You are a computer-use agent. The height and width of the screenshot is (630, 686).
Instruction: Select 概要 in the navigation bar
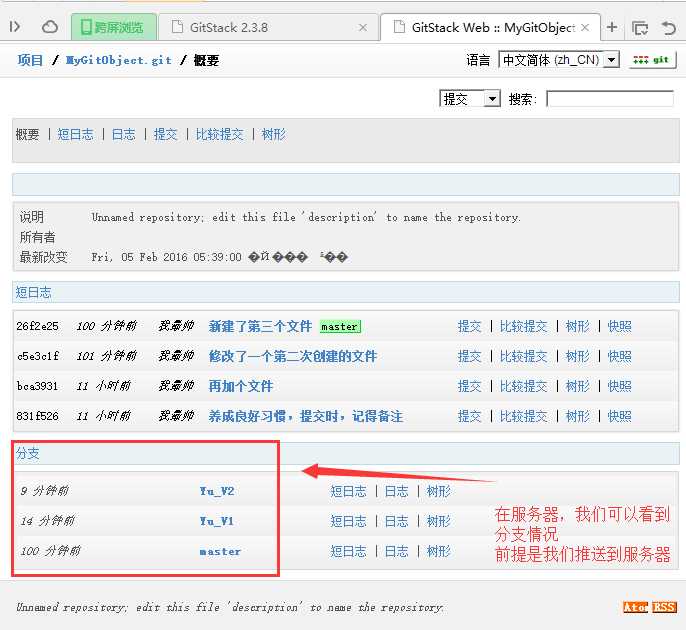click(28, 134)
